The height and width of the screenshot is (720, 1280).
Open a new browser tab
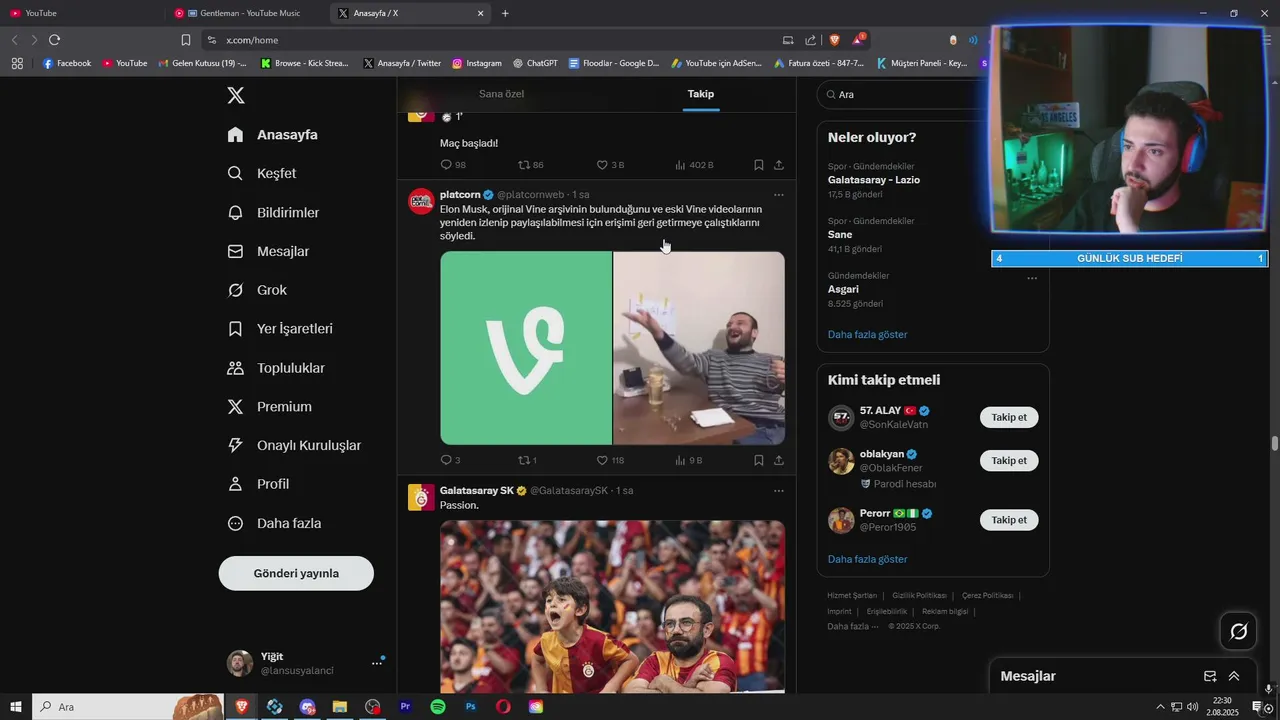(x=505, y=13)
